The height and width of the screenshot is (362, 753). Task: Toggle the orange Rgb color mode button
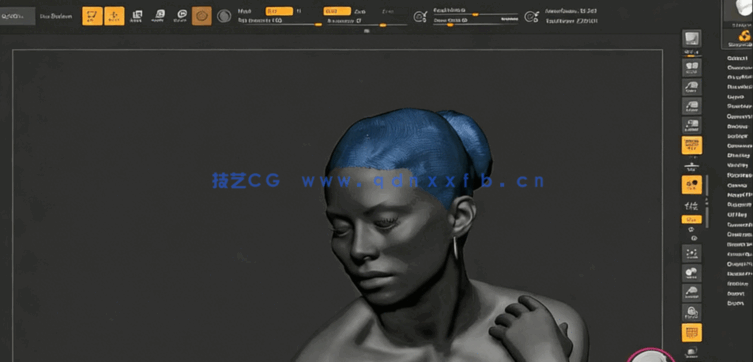[279, 11]
